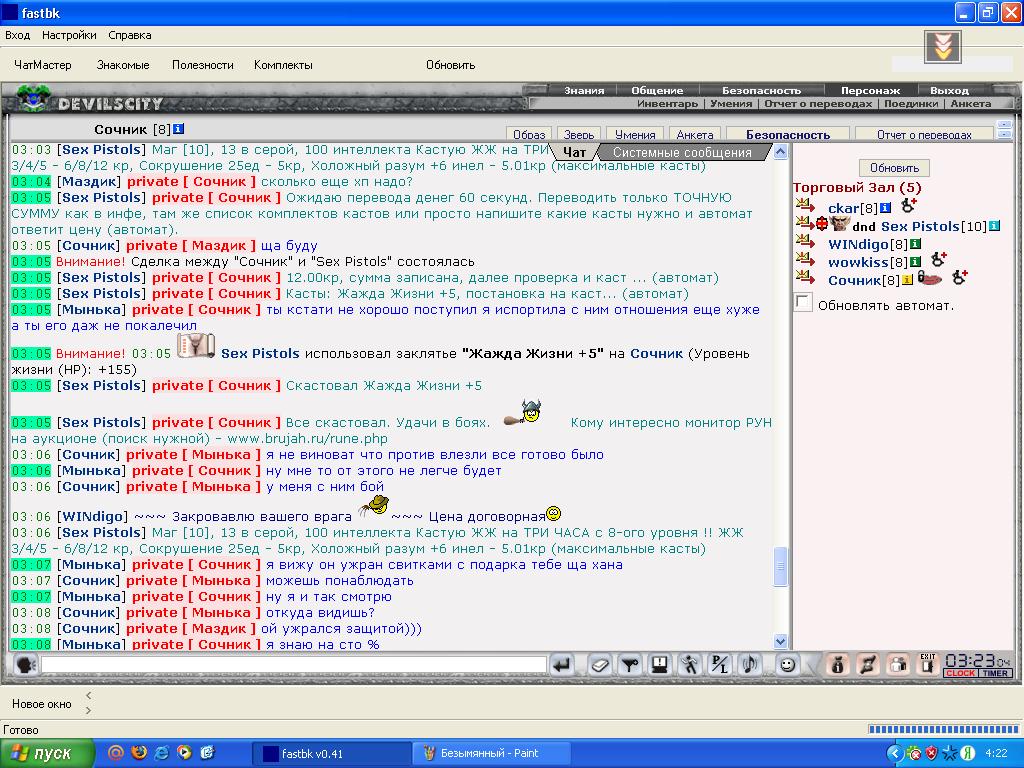Click private-message arrow icon beside WINdigo
1024x768 pixels.
pos(805,242)
